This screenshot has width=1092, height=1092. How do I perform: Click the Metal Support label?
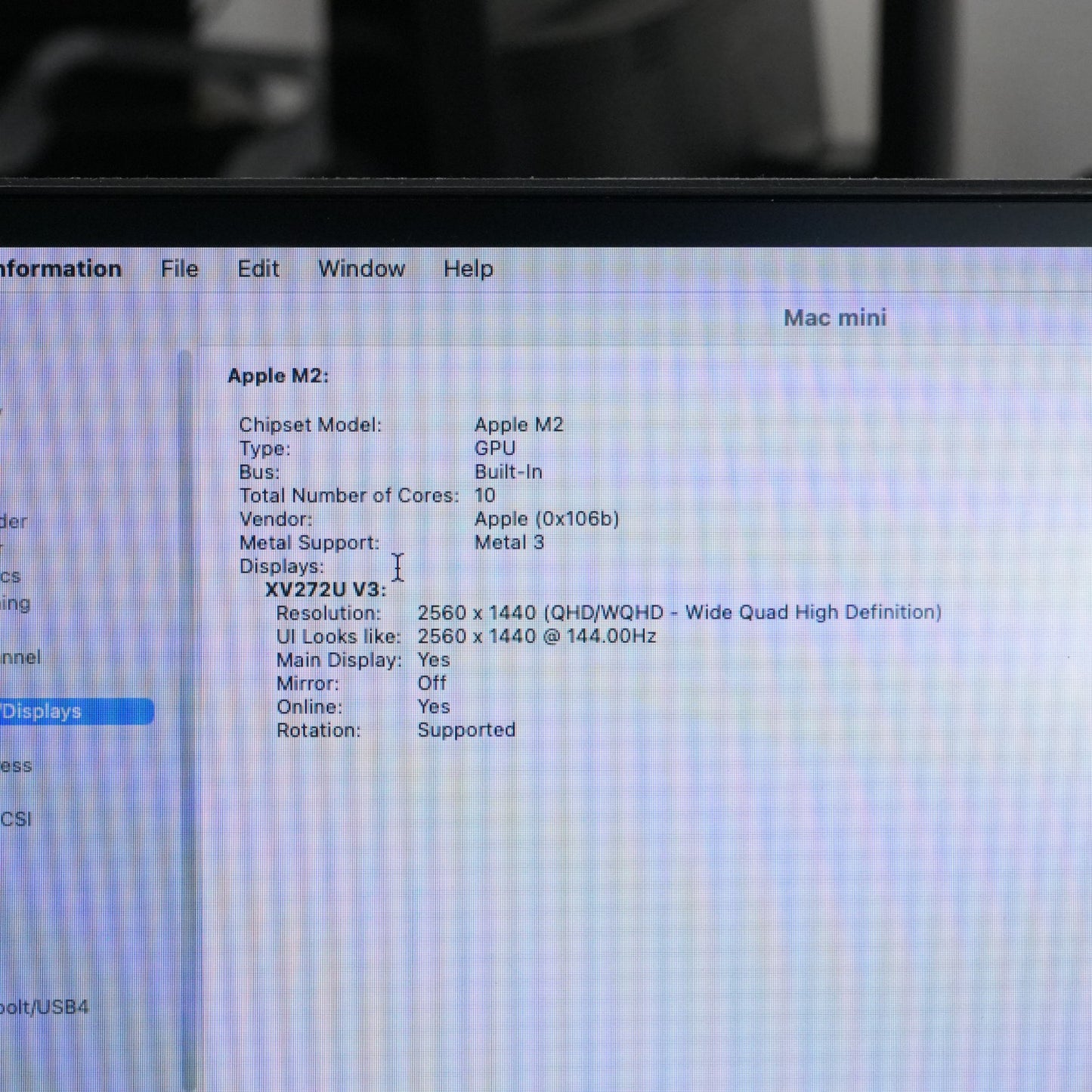coord(309,543)
